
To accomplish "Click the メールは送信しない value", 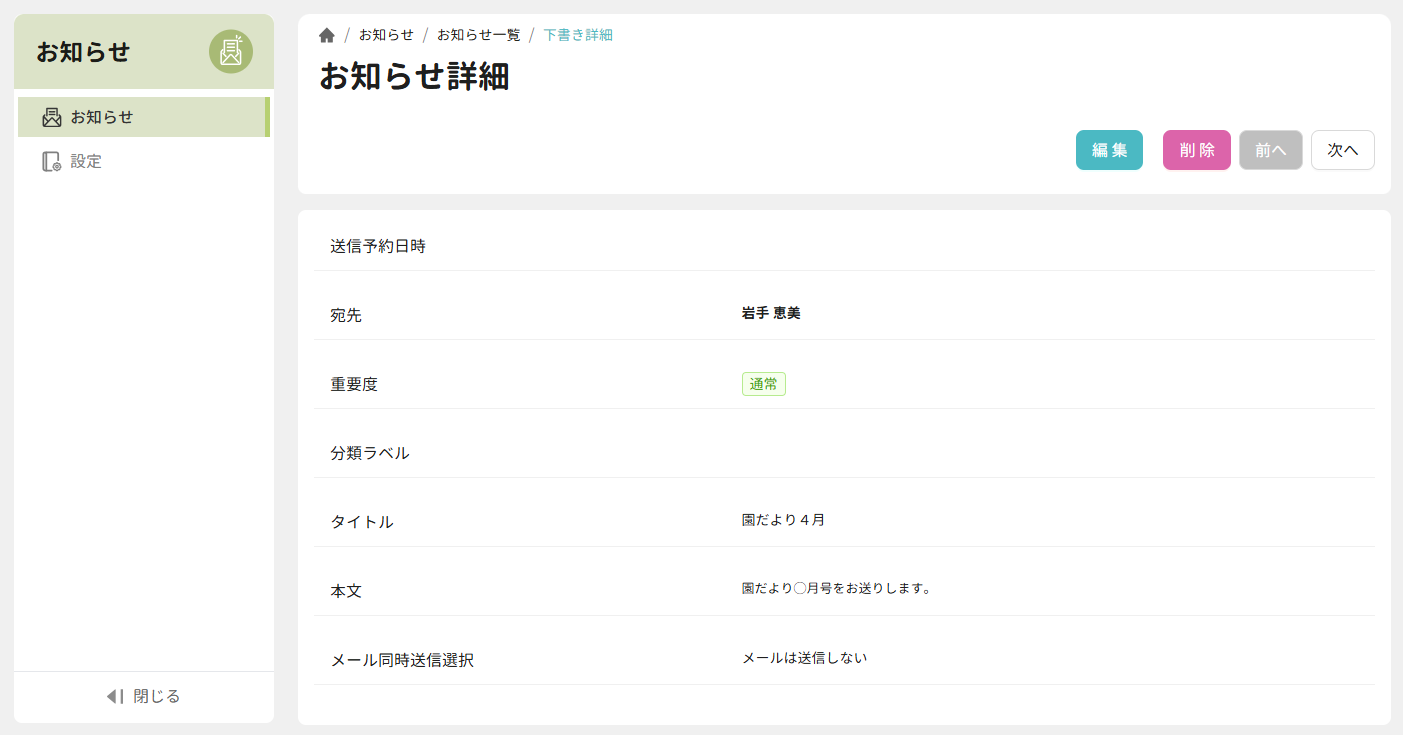I will (804, 658).
